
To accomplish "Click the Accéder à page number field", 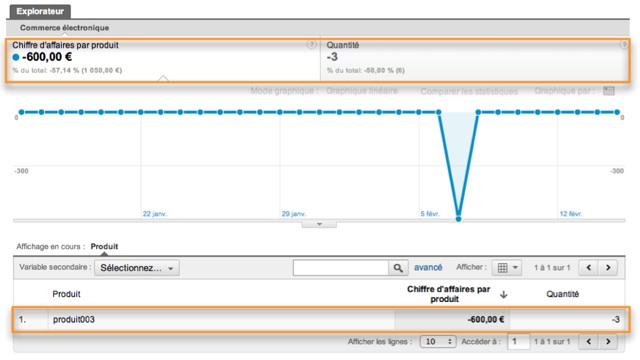I will 518,342.
